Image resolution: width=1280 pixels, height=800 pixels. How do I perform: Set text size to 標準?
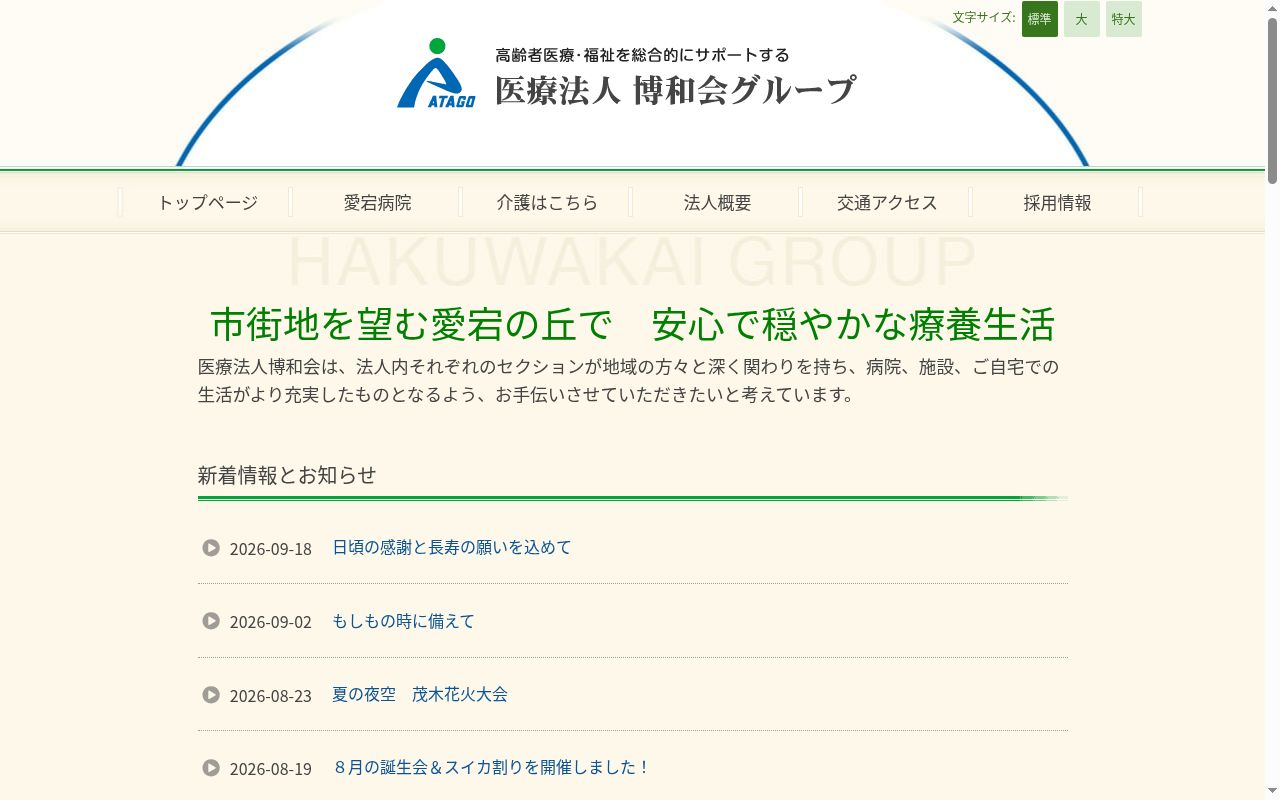(x=1040, y=19)
